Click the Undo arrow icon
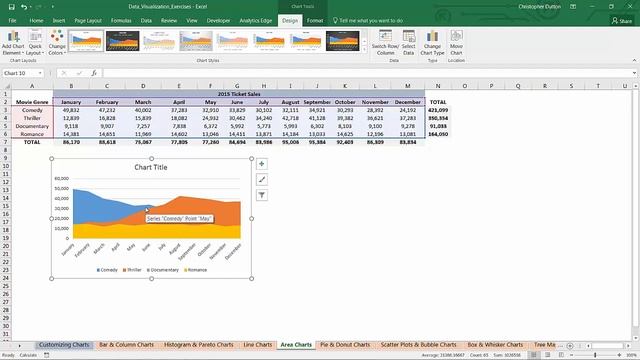This screenshot has width=640, height=360. [x=24, y=7]
